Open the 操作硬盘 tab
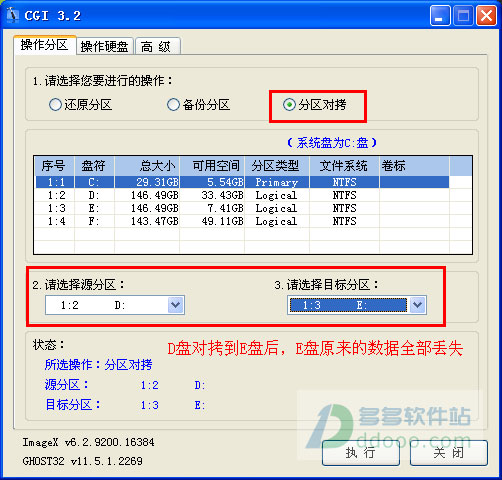This screenshot has width=502, height=480. coord(105,46)
